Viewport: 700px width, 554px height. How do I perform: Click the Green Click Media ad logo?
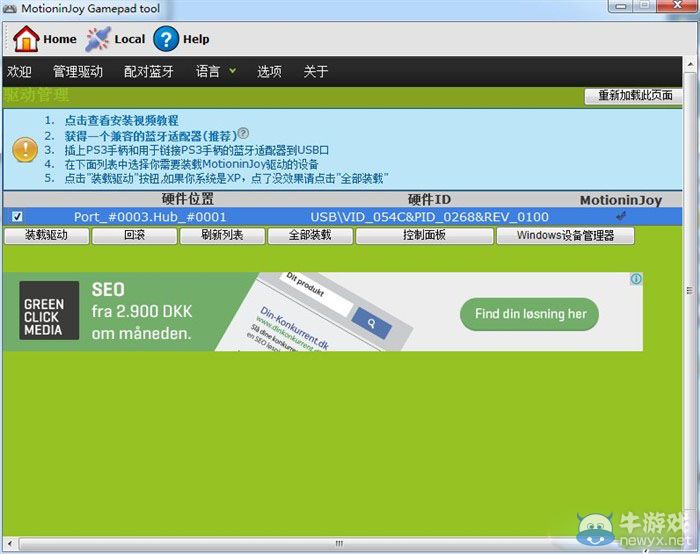pyautogui.click(x=49, y=311)
